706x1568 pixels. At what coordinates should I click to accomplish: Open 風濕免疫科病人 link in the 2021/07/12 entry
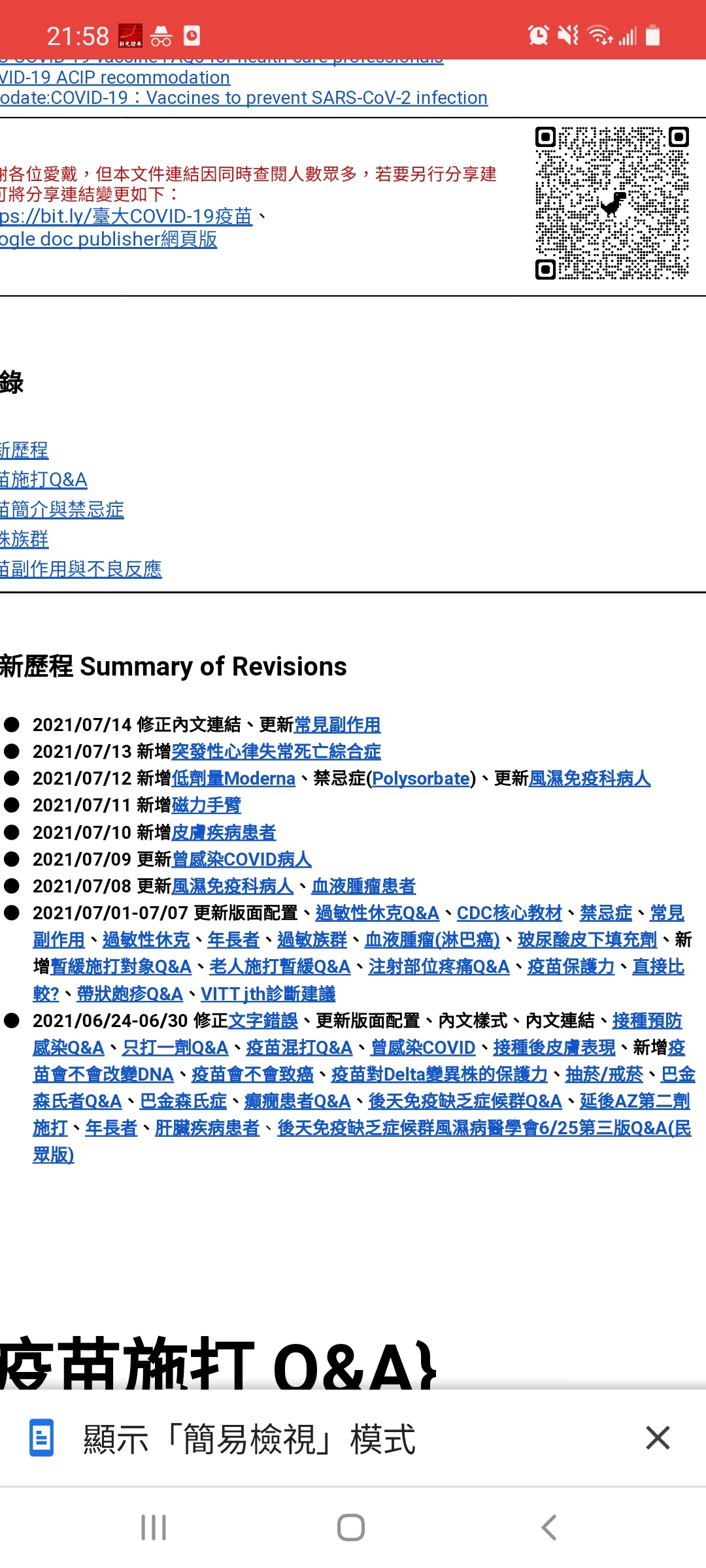pyautogui.click(x=590, y=778)
